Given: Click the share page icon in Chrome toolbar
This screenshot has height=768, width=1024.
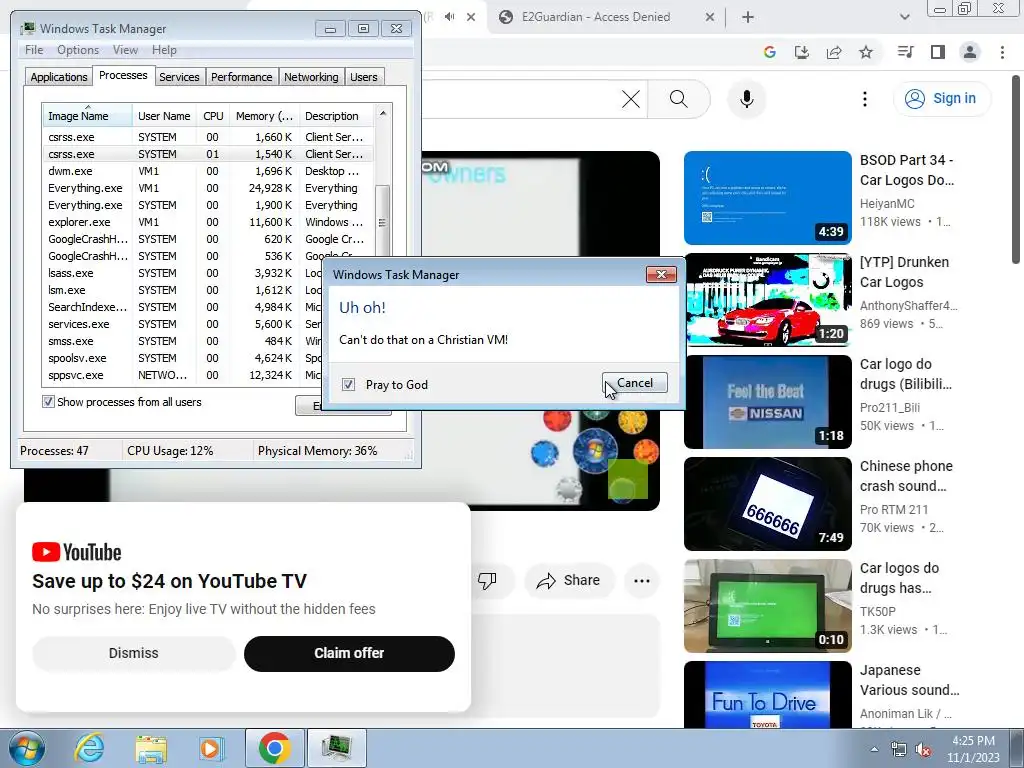Looking at the screenshot, I should 834,52.
